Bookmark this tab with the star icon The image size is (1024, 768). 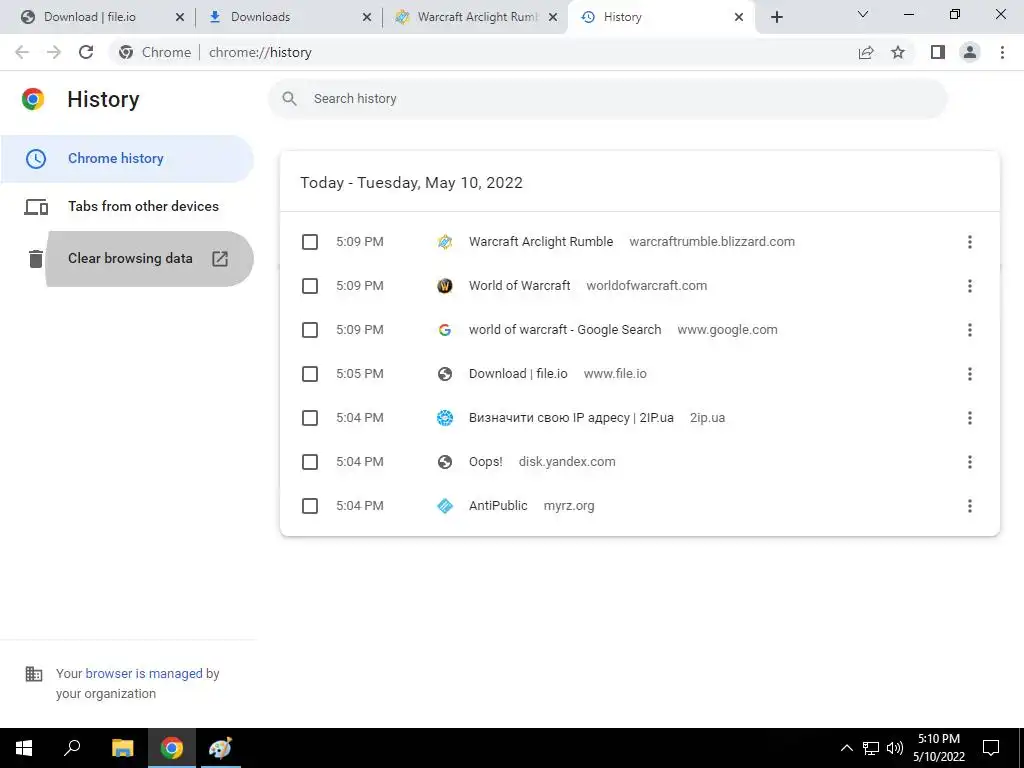click(x=898, y=52)
